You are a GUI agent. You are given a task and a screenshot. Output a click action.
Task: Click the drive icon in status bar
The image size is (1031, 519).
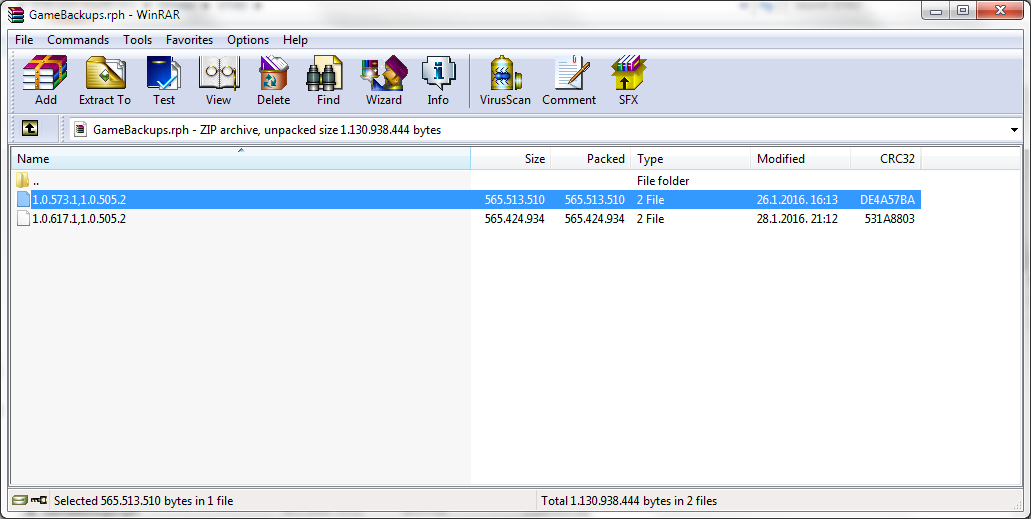(x=20, y=501)
